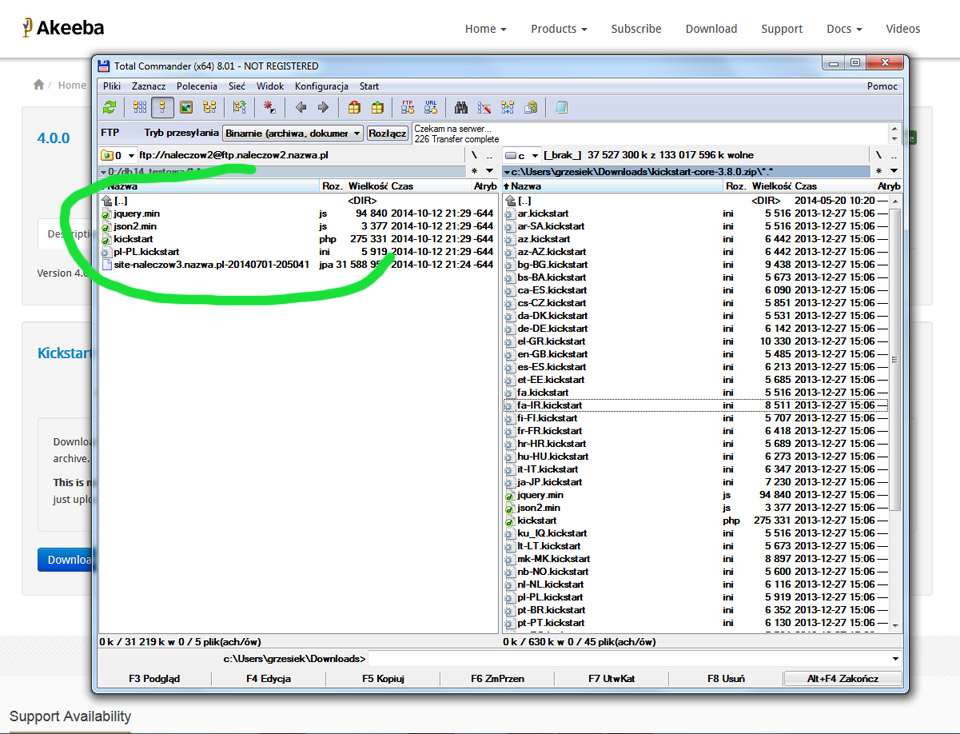Click left panel root '\' button
Image resolution: width=960 pixels, height=734 pixels.
pyautogui.click(x=474, y=155)
